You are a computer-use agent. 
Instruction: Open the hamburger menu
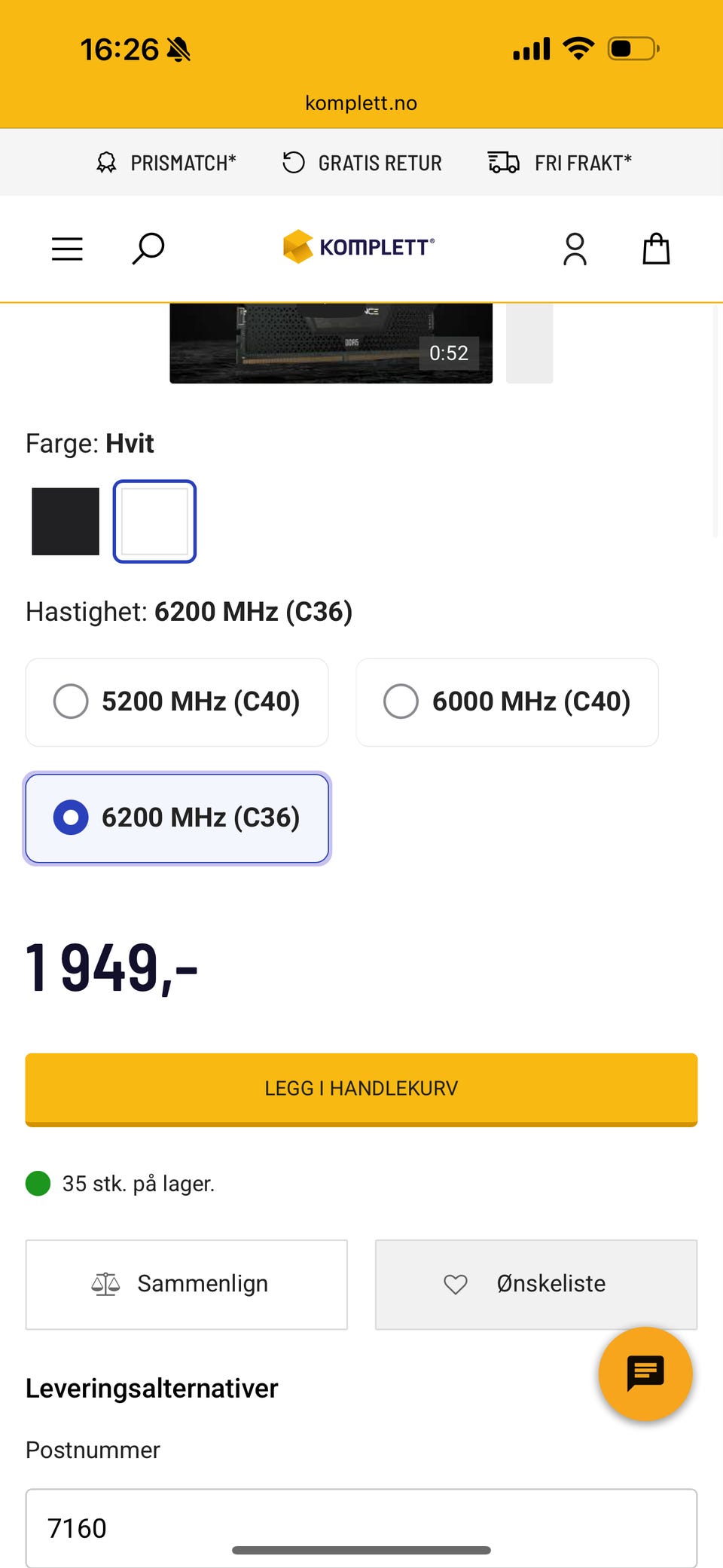click(67, 249)
